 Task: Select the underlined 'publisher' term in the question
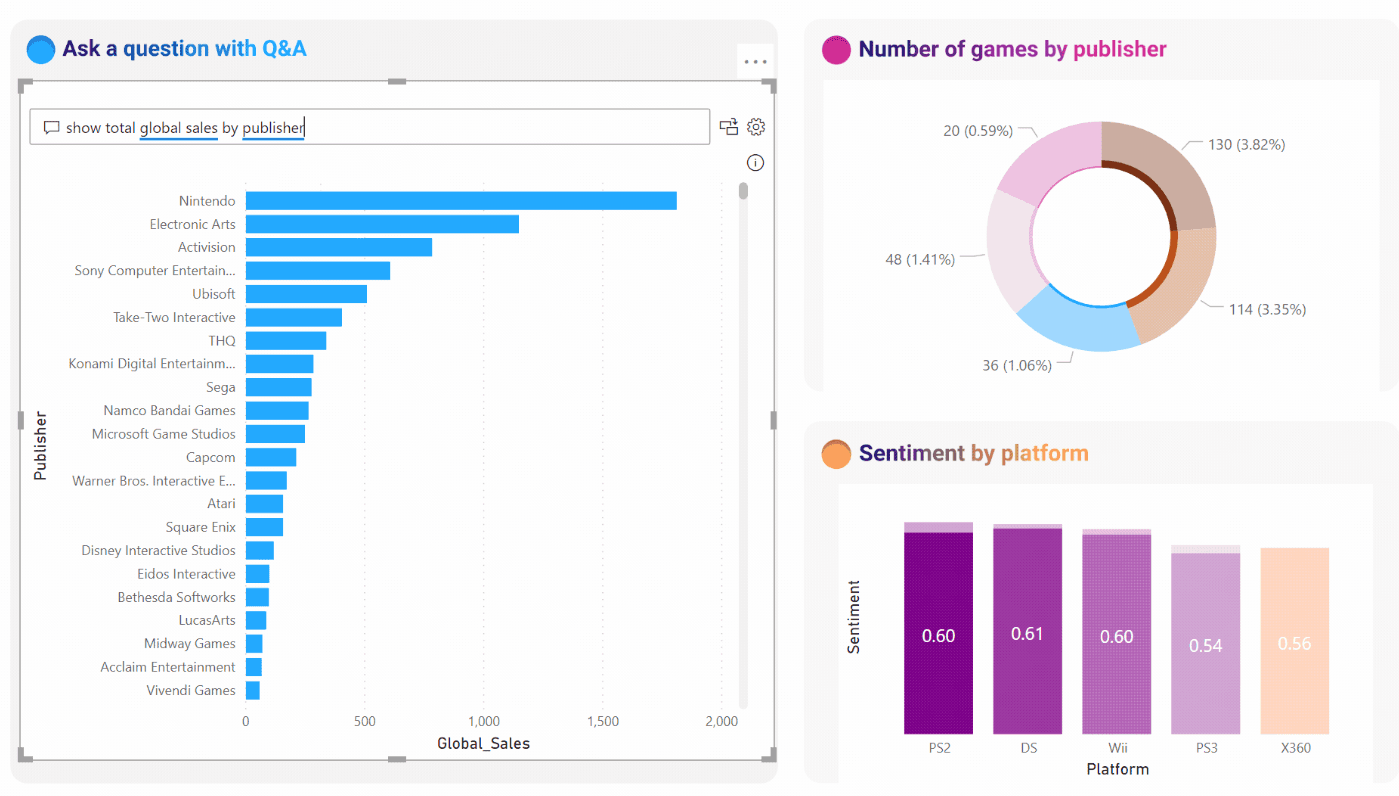272,128
